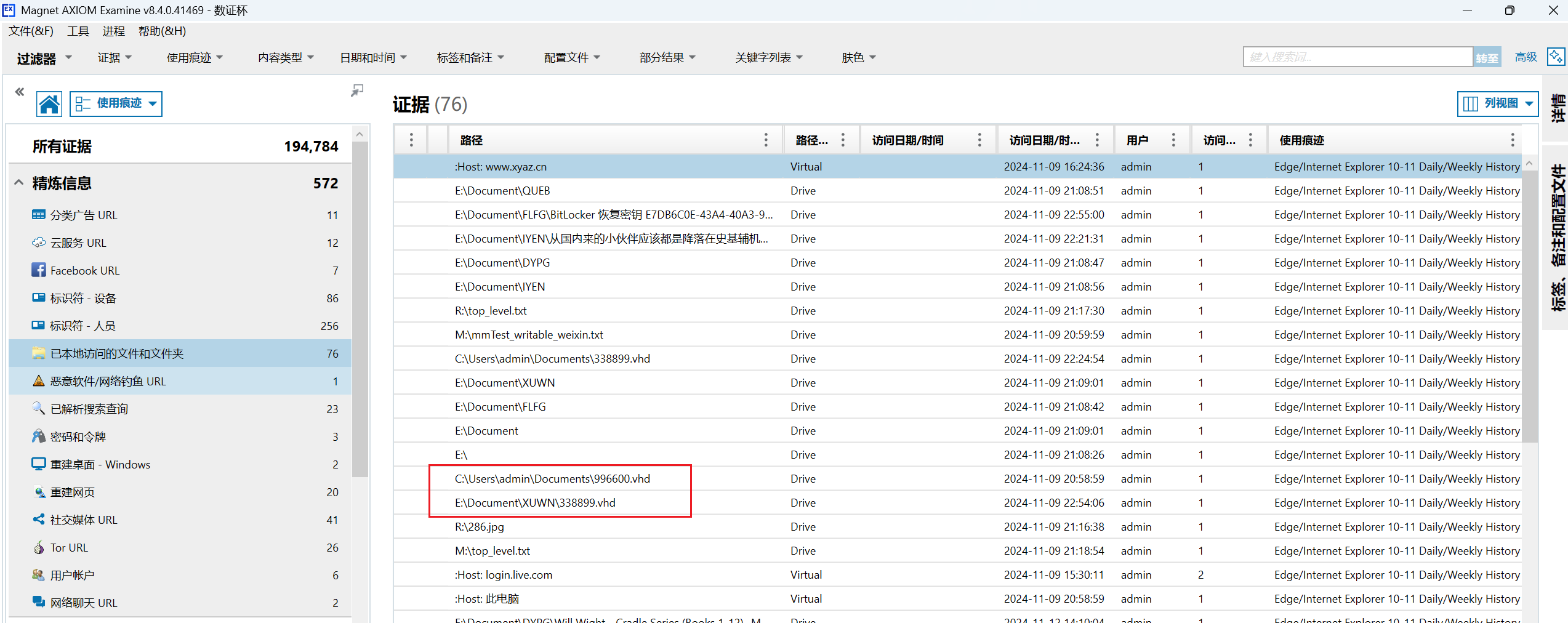Open the 文件(&F) menu
Image resolution: width=1568 pixels, height=623 pixels.
(x=31, y=31)
